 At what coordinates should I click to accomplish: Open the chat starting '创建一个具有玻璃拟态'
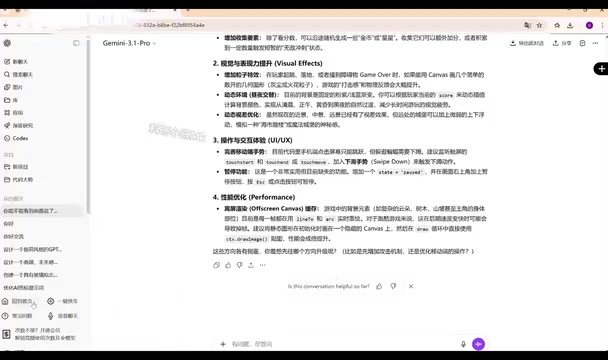(31, 275)
